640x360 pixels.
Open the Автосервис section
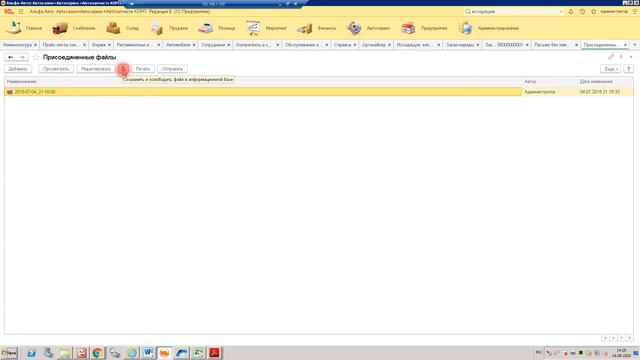point(368,28)
